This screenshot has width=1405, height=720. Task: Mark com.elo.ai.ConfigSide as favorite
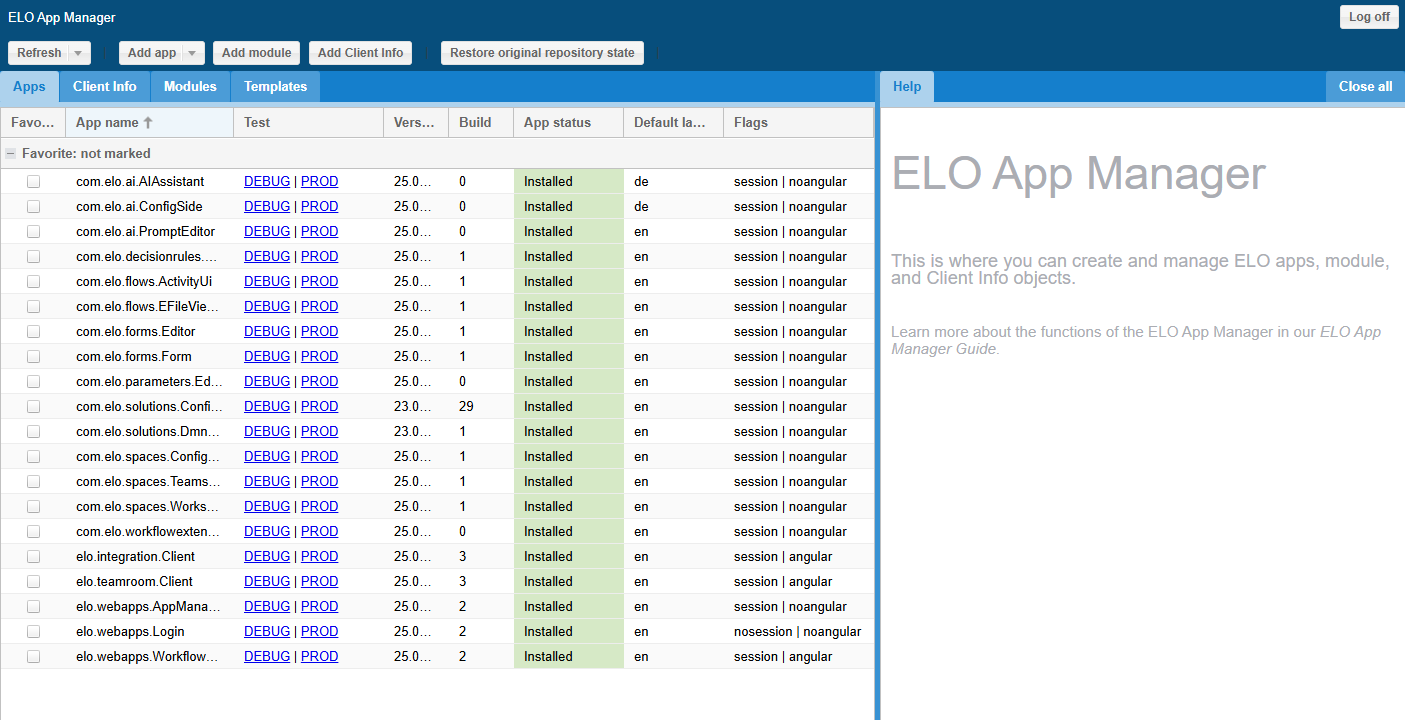coord(33,207)
